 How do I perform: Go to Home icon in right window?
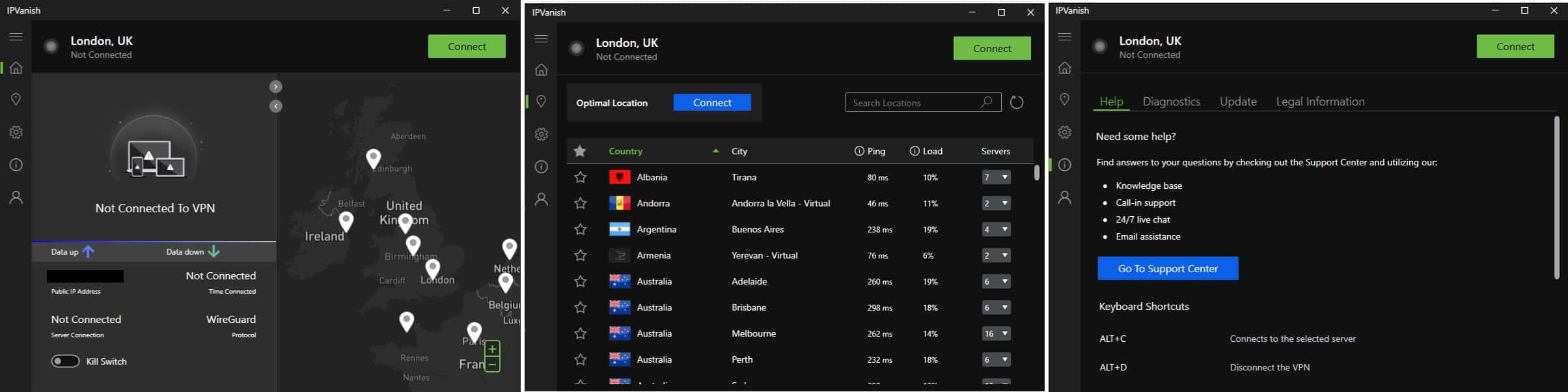click(x=1065, y=68)
